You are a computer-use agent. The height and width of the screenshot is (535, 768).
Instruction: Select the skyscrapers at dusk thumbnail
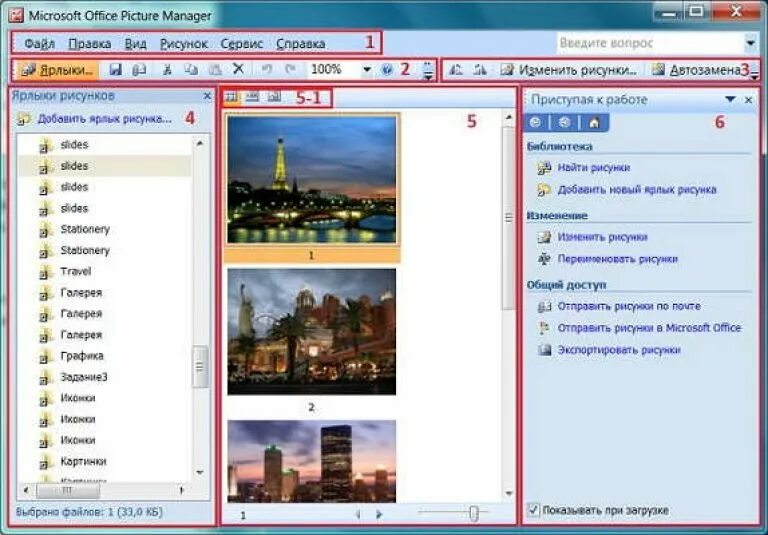coord(312,461)
